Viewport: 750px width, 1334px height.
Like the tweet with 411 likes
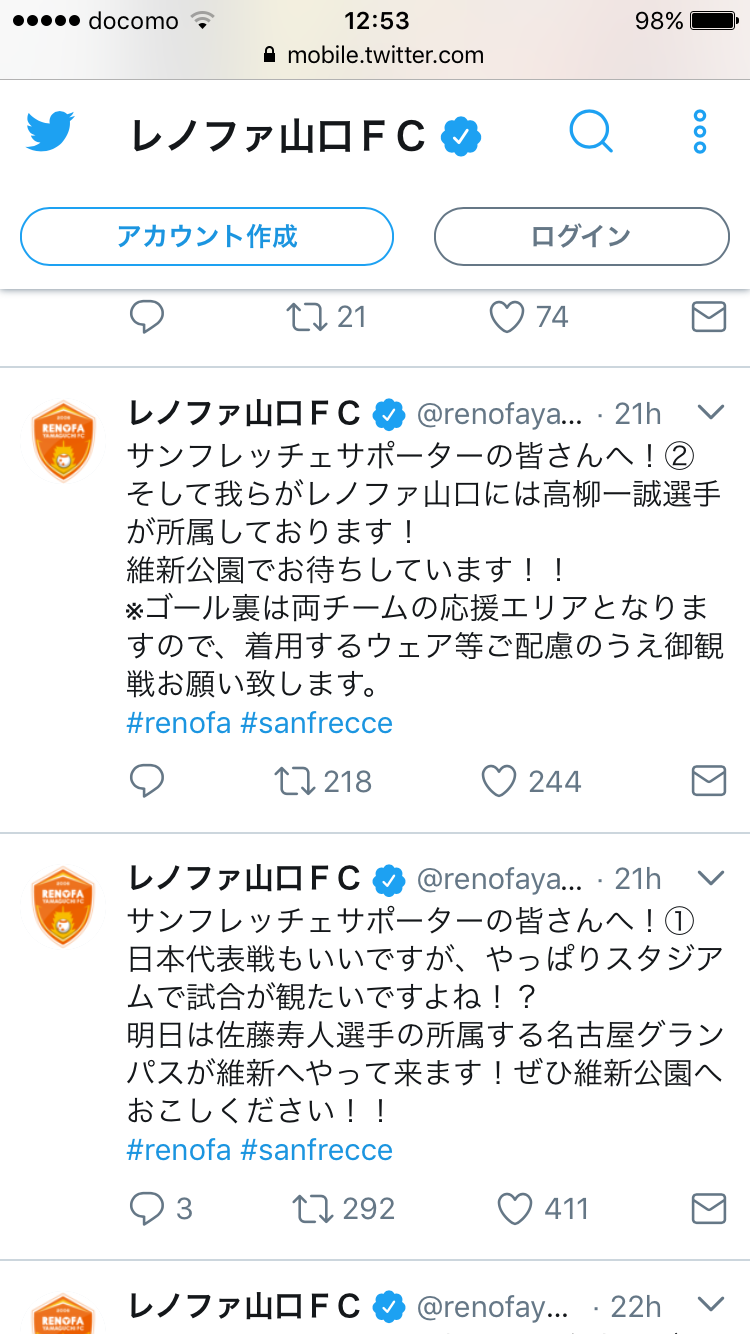coord(515,1208)
